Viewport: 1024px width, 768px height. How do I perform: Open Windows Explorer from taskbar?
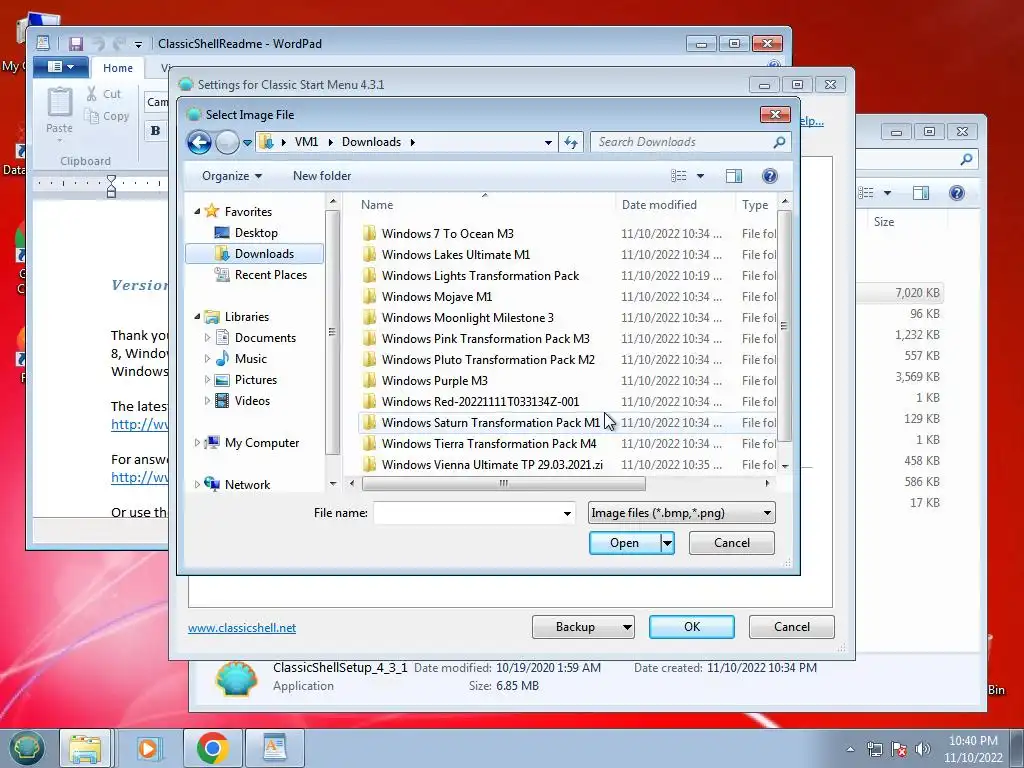click(x=85, y=748)
